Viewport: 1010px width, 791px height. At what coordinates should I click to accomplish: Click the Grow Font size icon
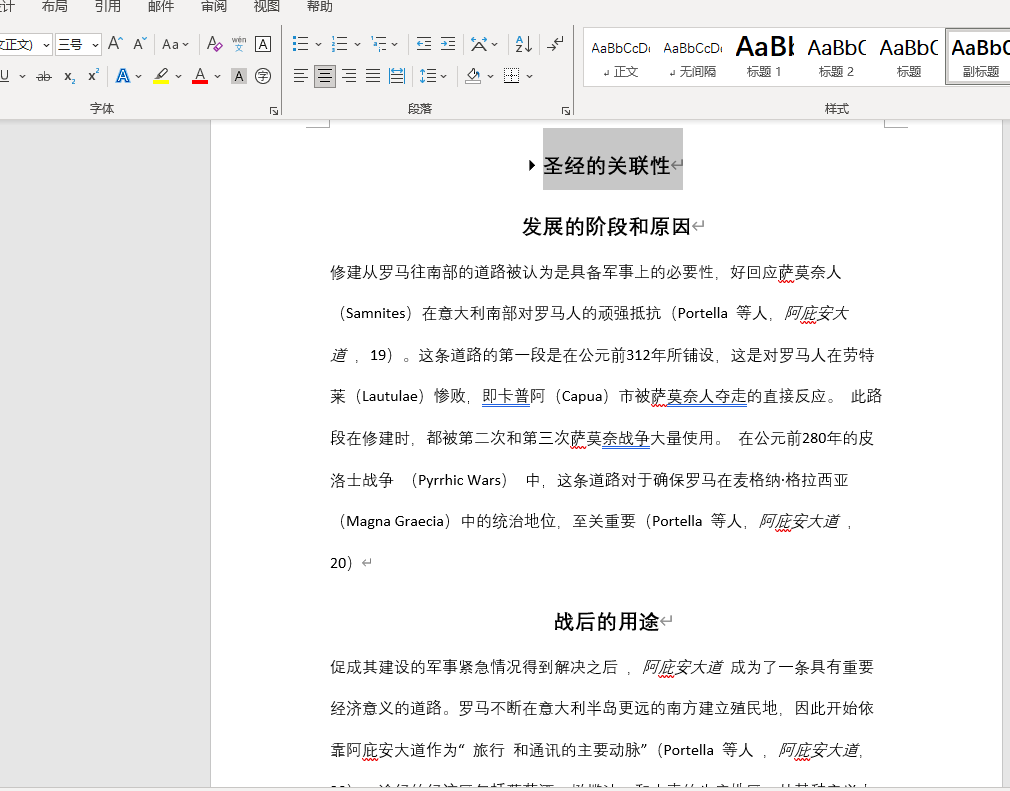[116, 44]
